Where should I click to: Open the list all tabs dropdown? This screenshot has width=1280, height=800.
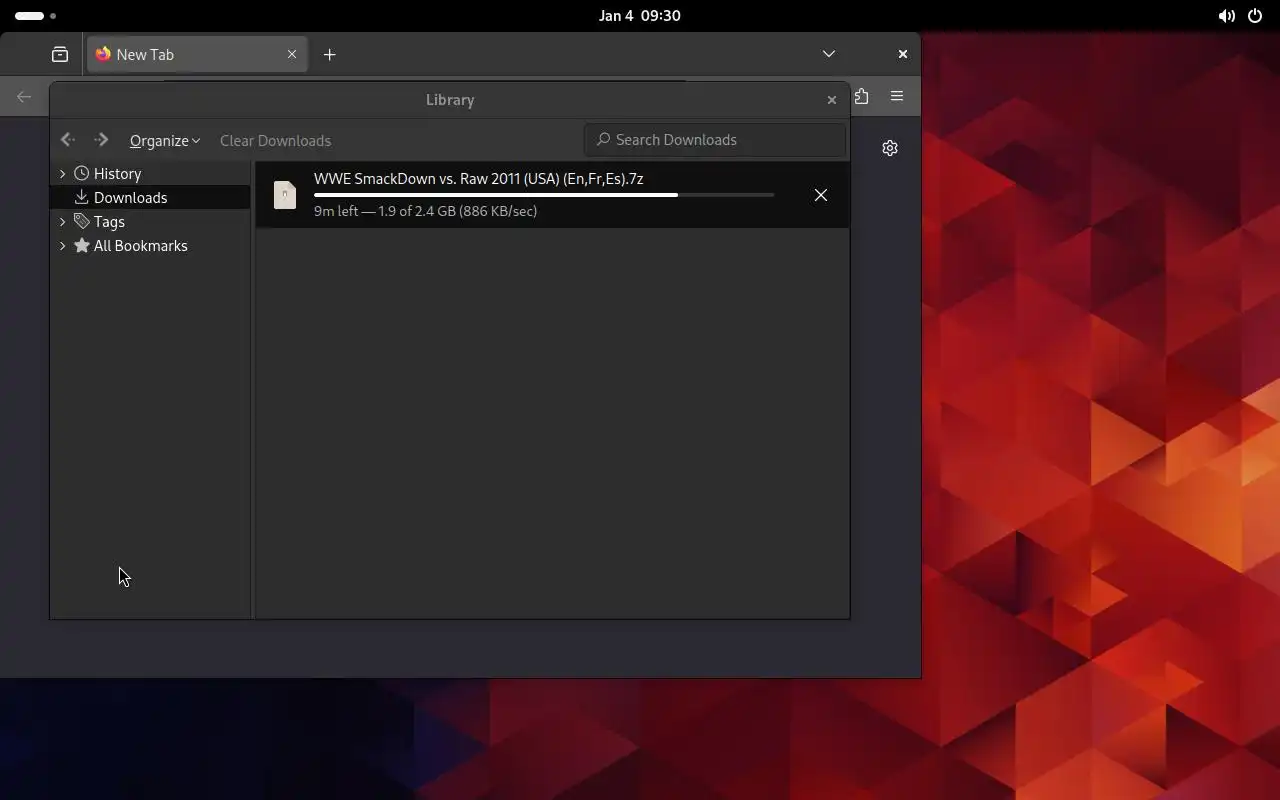pos(829,55)
